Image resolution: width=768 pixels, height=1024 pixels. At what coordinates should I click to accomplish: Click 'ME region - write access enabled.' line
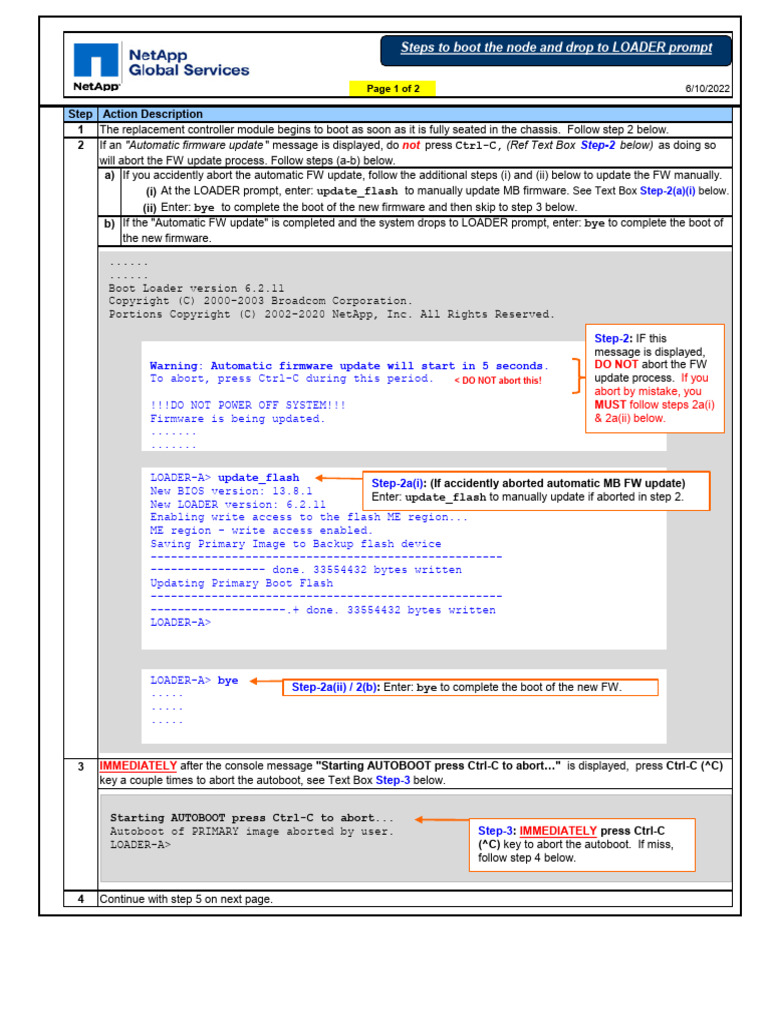261,530
